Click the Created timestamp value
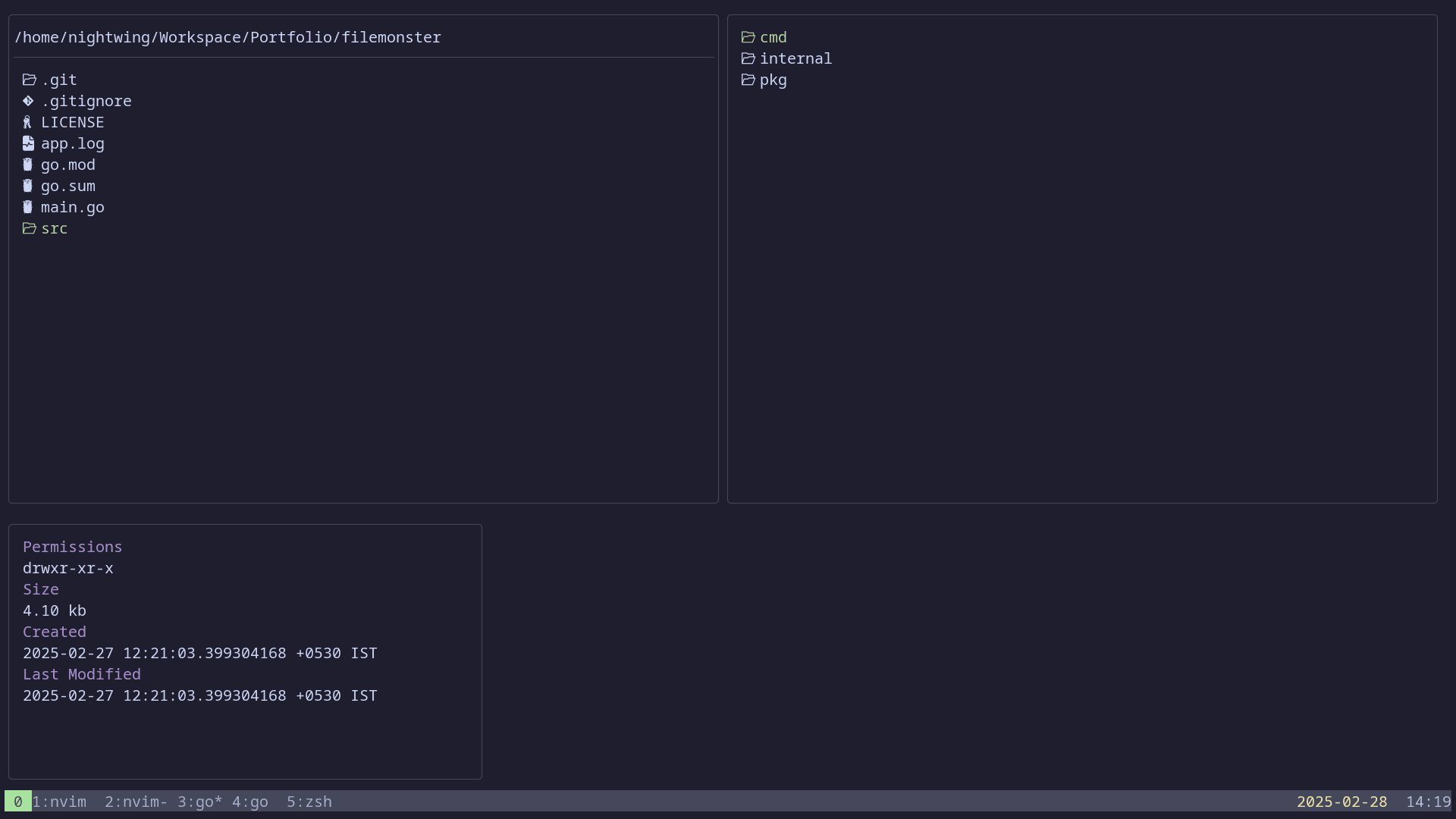This screenshot has width=1456, height=819. click(x=200, y=653)
